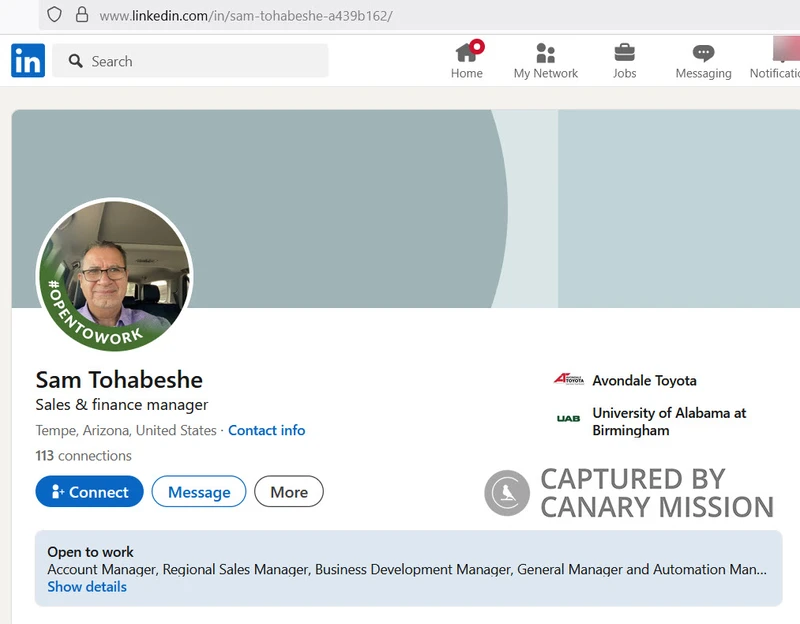Viewport: 800px width, 624px height.
Task: Click the name Sam Tohabeshe
Action: pos(119,380)
